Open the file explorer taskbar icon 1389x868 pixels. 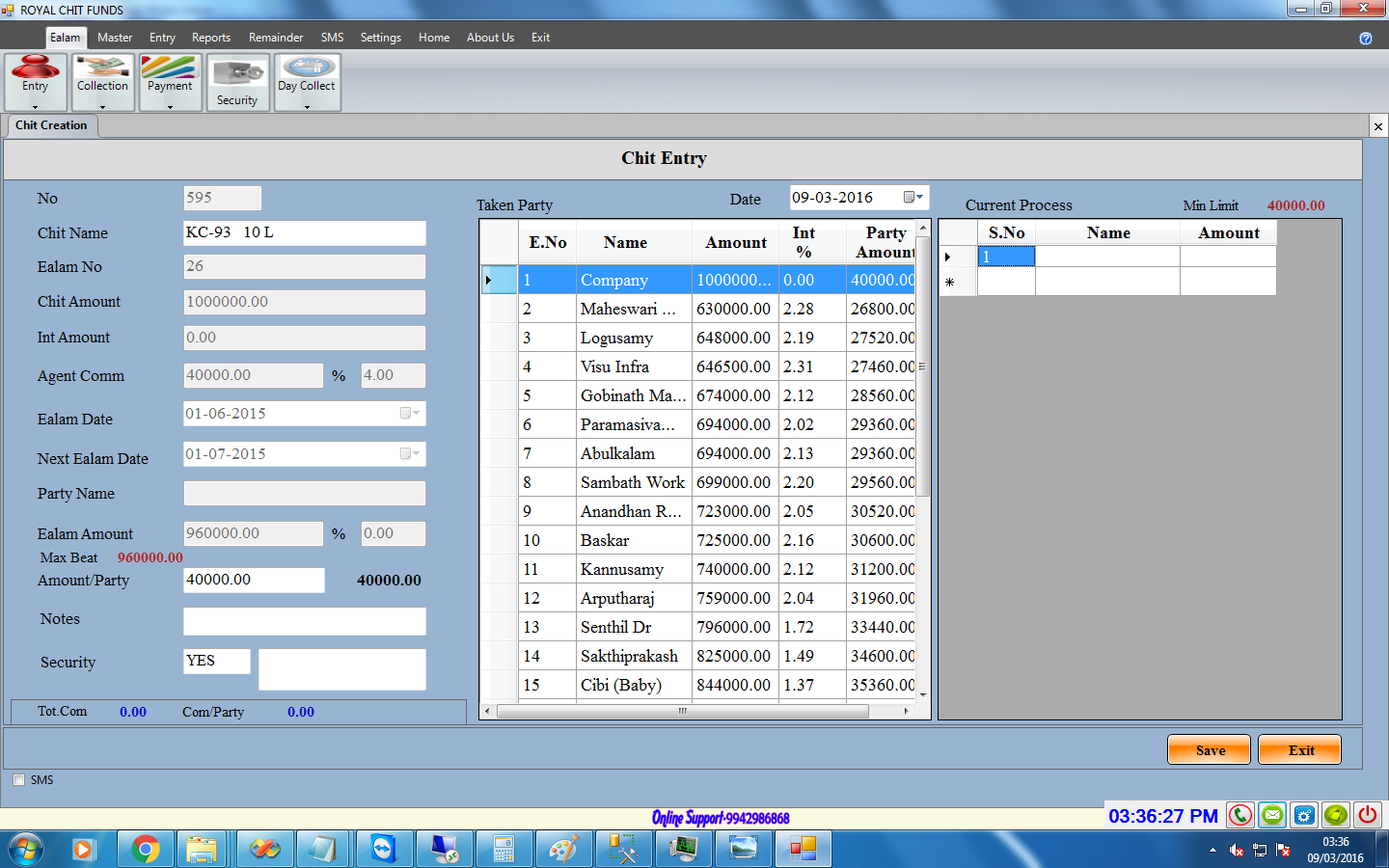(x=202, y=850)
